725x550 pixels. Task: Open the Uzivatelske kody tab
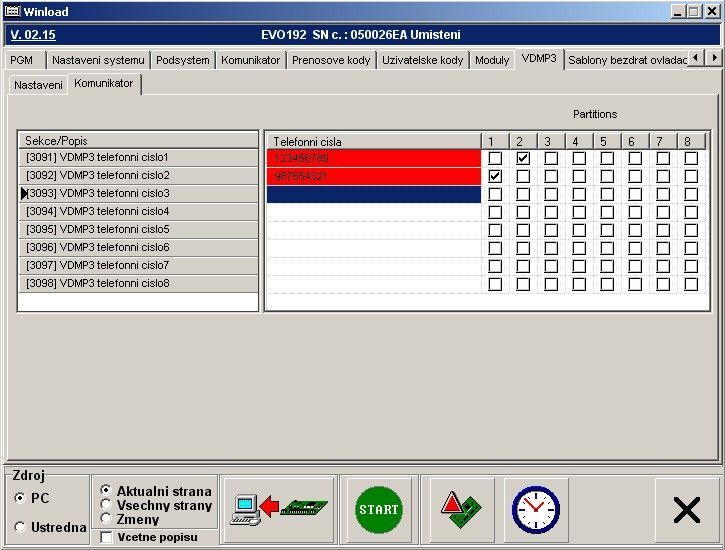pyautogui.click(x=422, y=60)
